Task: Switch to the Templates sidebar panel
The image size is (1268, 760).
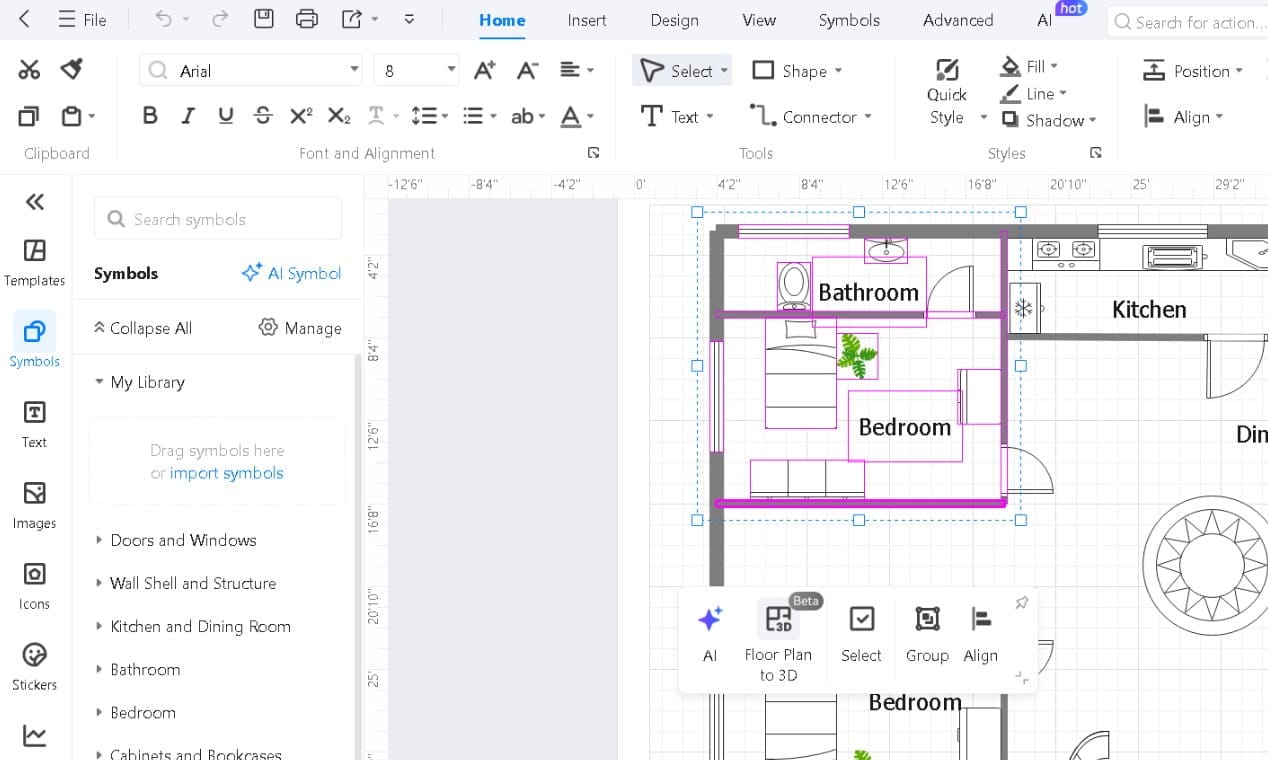Action: 34,260
